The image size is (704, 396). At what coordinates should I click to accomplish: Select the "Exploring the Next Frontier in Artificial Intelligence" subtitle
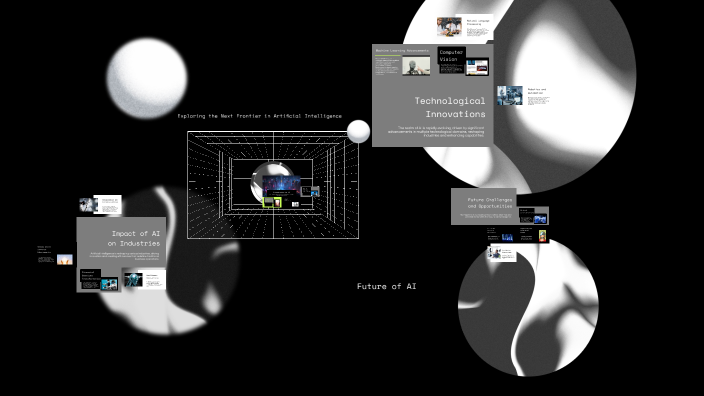click(x=260, y=116)
